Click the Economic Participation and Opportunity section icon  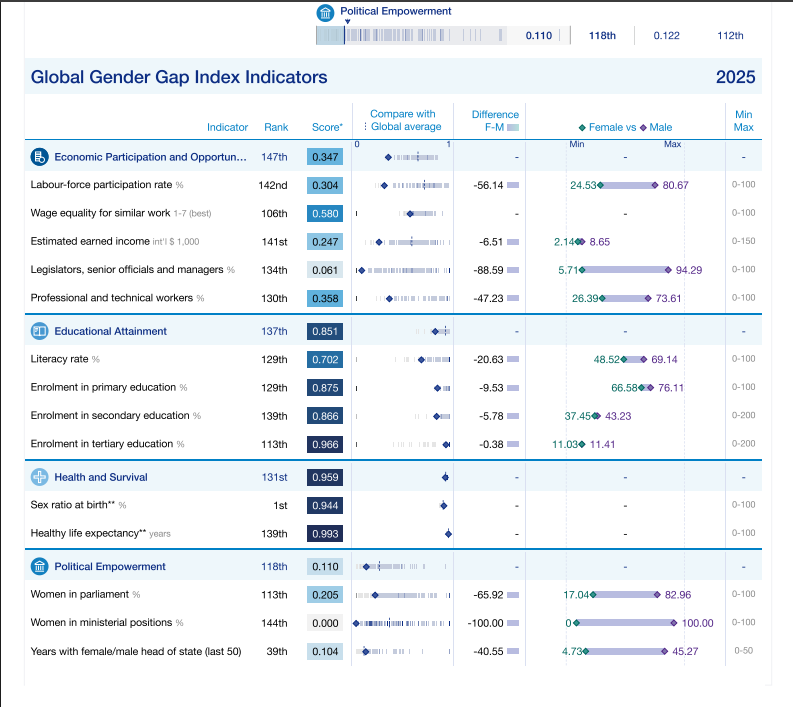click(40, 157)
